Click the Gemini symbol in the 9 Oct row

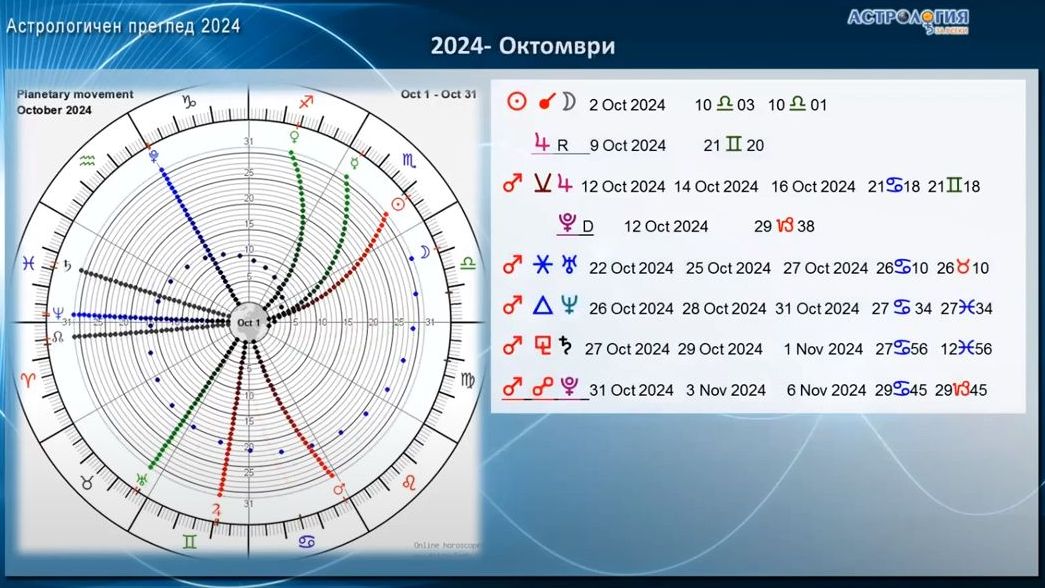733,144
